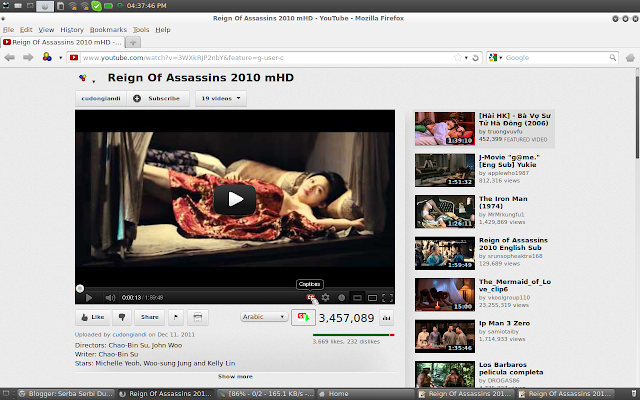This screenshot has height=400, width=640.
Task: Open Reign of Assassins 2010 English Sub
Action: (513, 244)
